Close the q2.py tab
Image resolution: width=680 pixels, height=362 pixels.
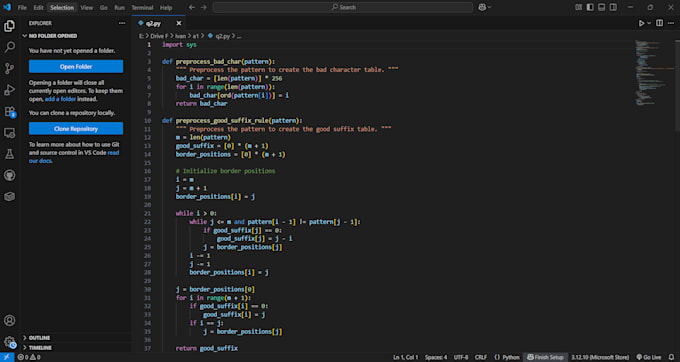click(x=179, y=23)
